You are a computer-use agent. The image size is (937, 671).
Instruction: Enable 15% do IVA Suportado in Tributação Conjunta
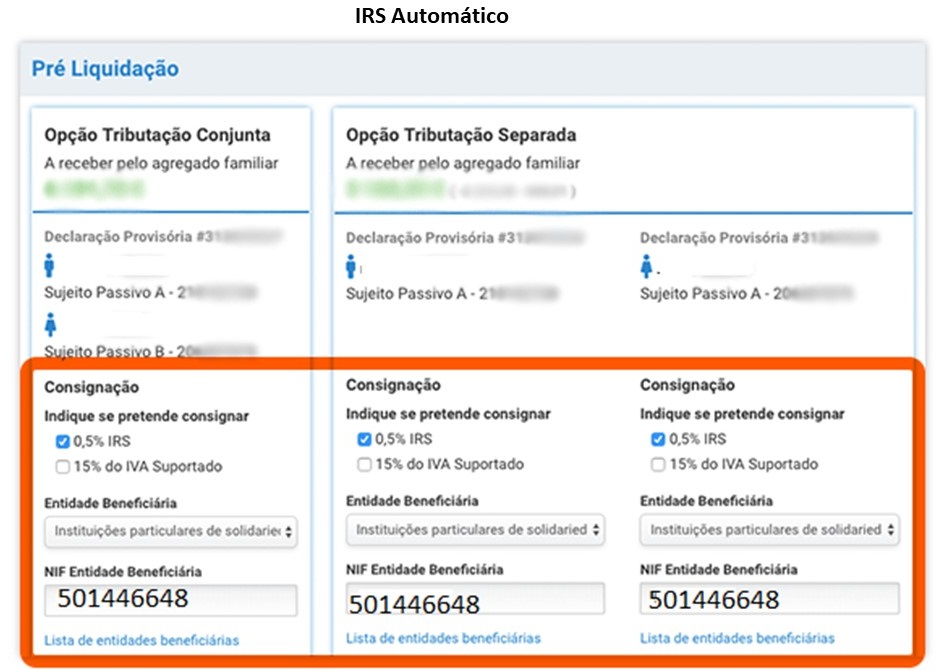tap(63, 466)
